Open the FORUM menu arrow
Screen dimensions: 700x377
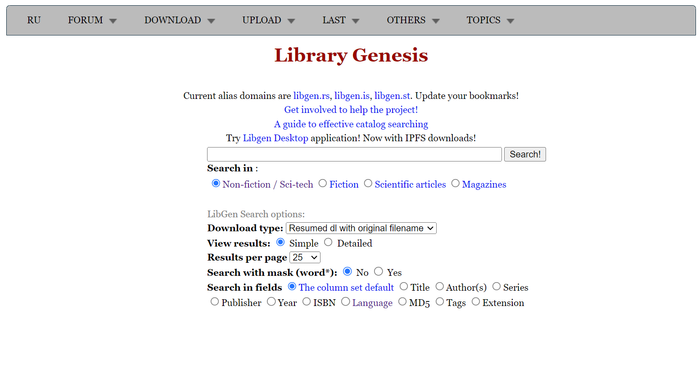113,21
